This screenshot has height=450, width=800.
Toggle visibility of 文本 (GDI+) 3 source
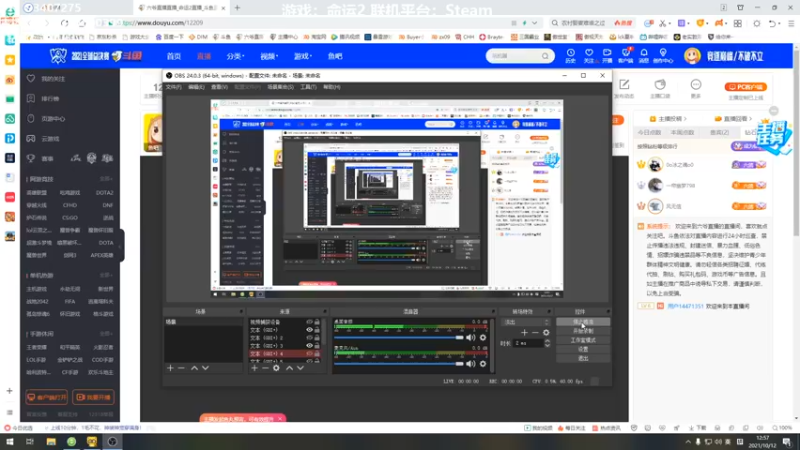click(x=309, y=345)
